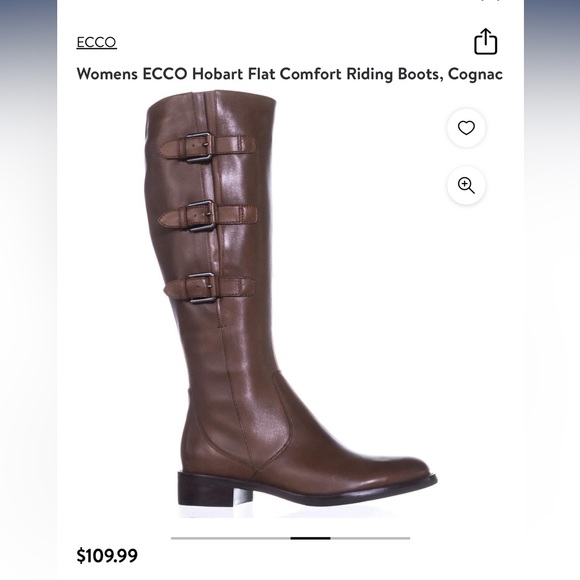The width and height of the screenshot is (580, 580).
Task: Tap the share icon
Action: 485,41
